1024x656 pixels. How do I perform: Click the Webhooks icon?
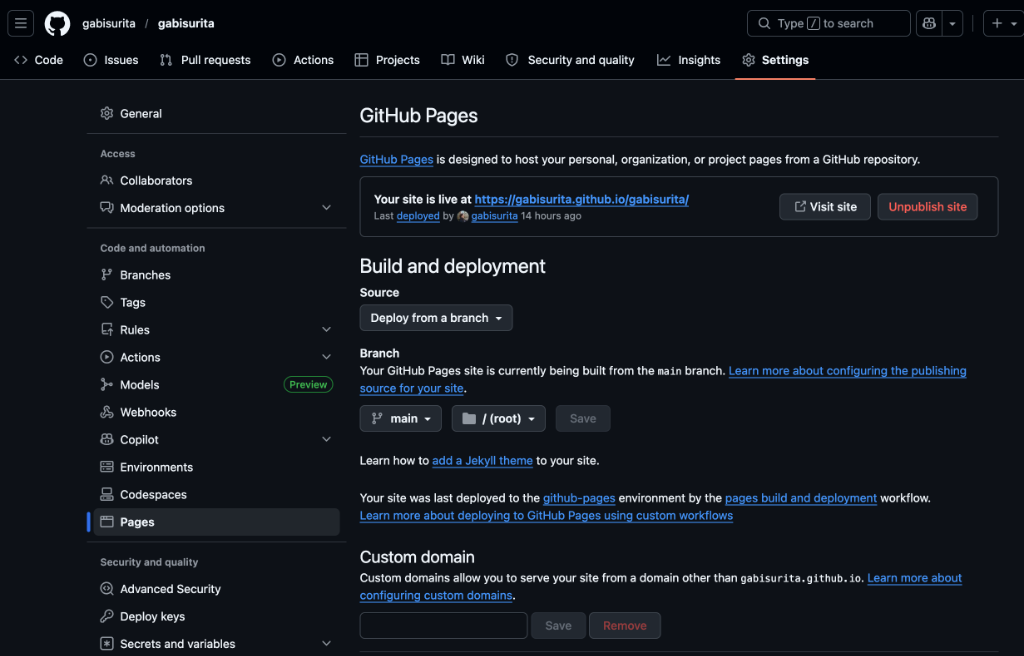coord(106,412)
